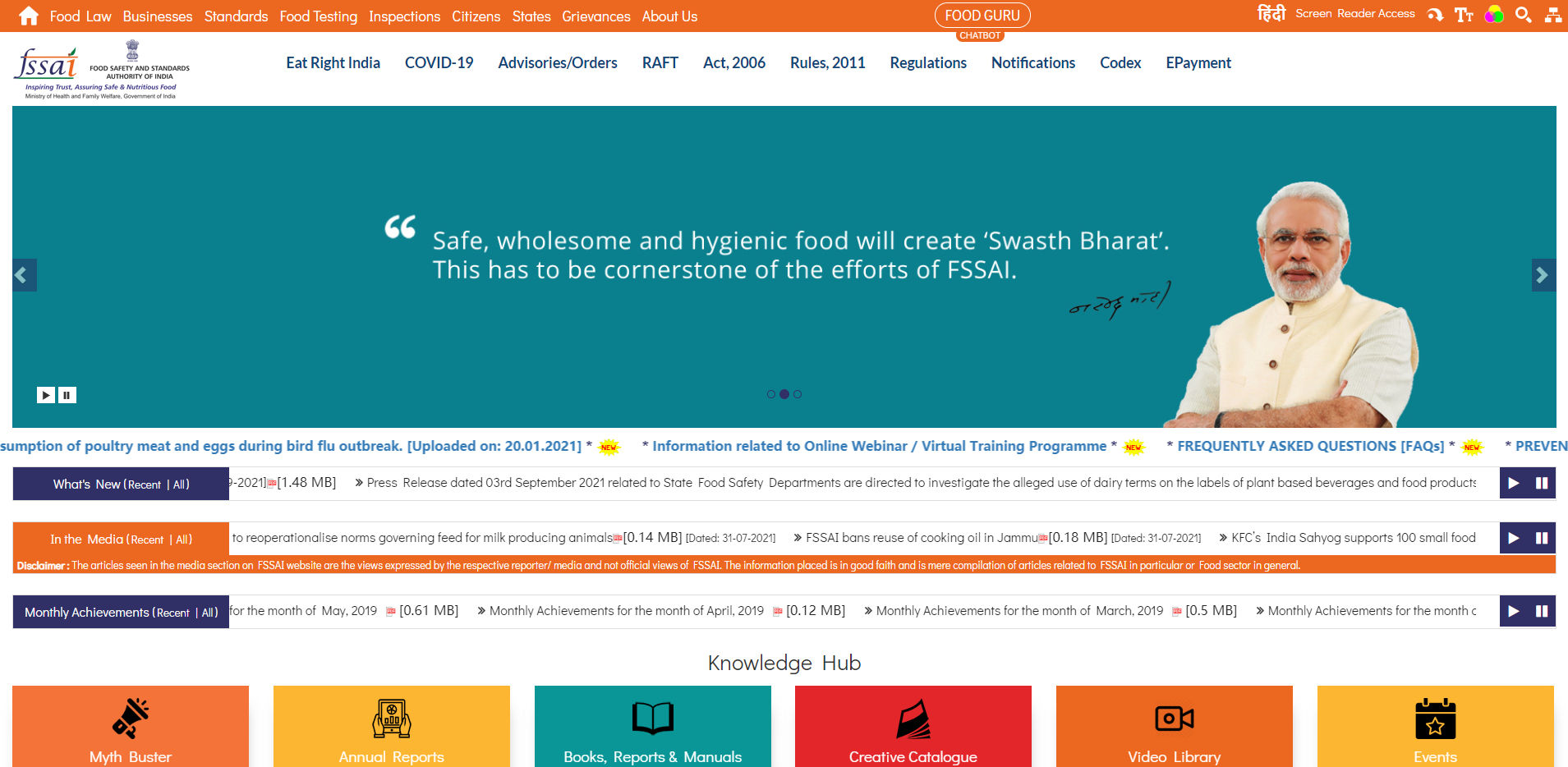Pause the banner slideshow
1568x767 pixels.
point(67,395)
